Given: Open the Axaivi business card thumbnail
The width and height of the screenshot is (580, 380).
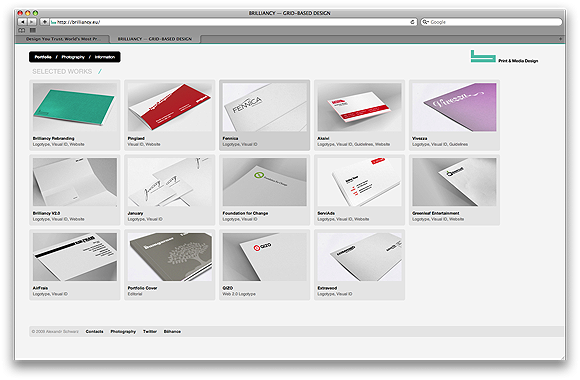Looking at the screenshot, I should 360,107.
